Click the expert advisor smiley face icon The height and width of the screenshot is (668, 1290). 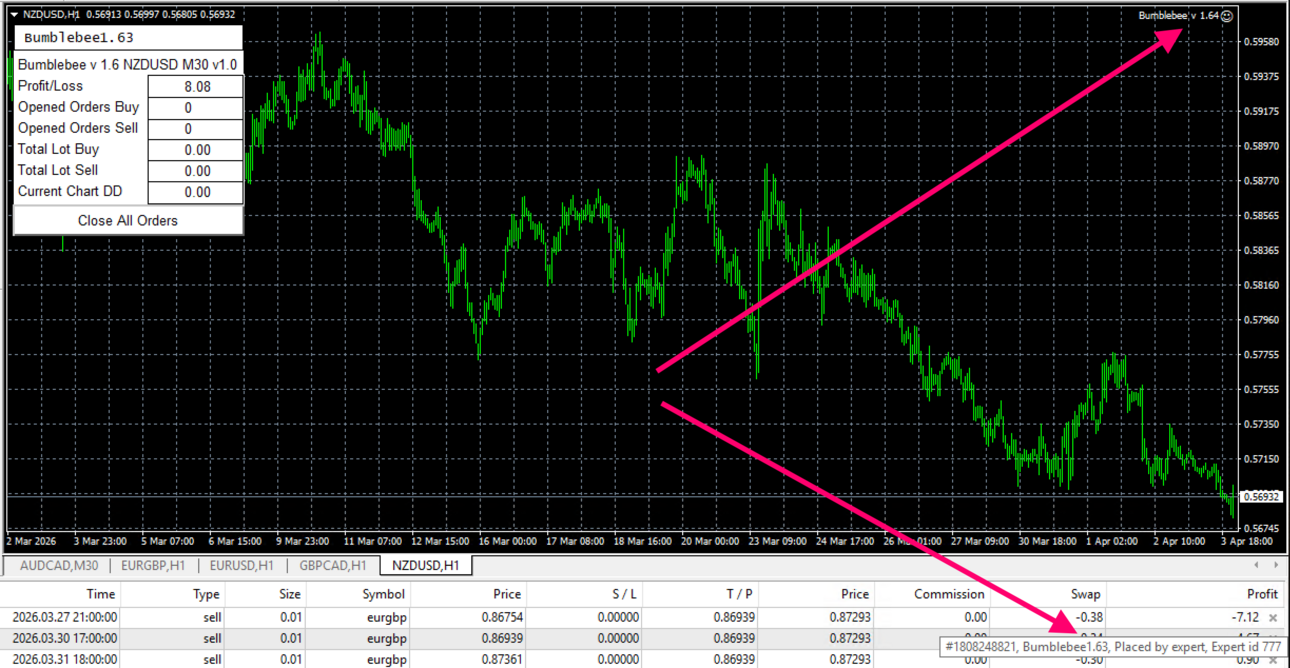1227,15
